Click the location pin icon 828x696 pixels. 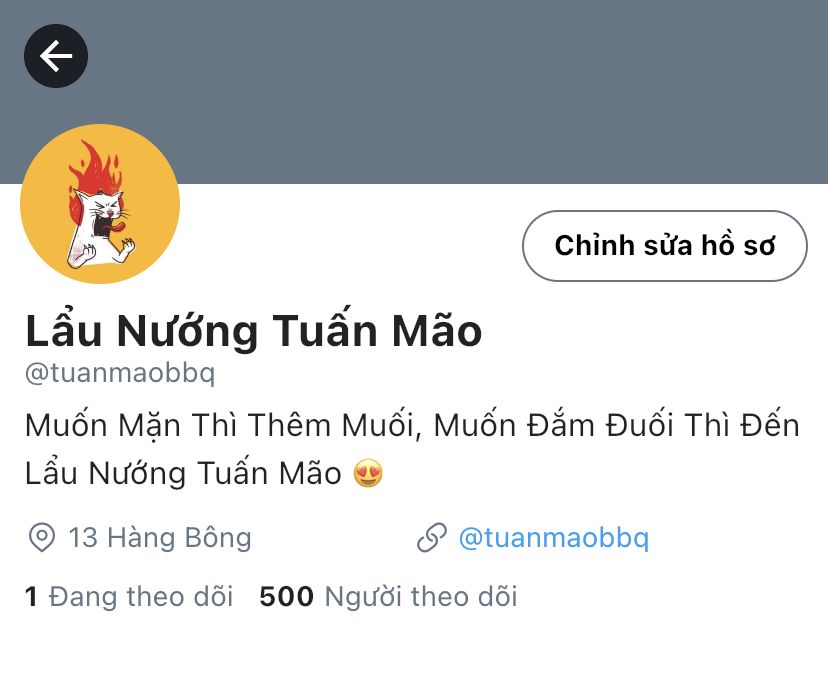coord(42,538)
